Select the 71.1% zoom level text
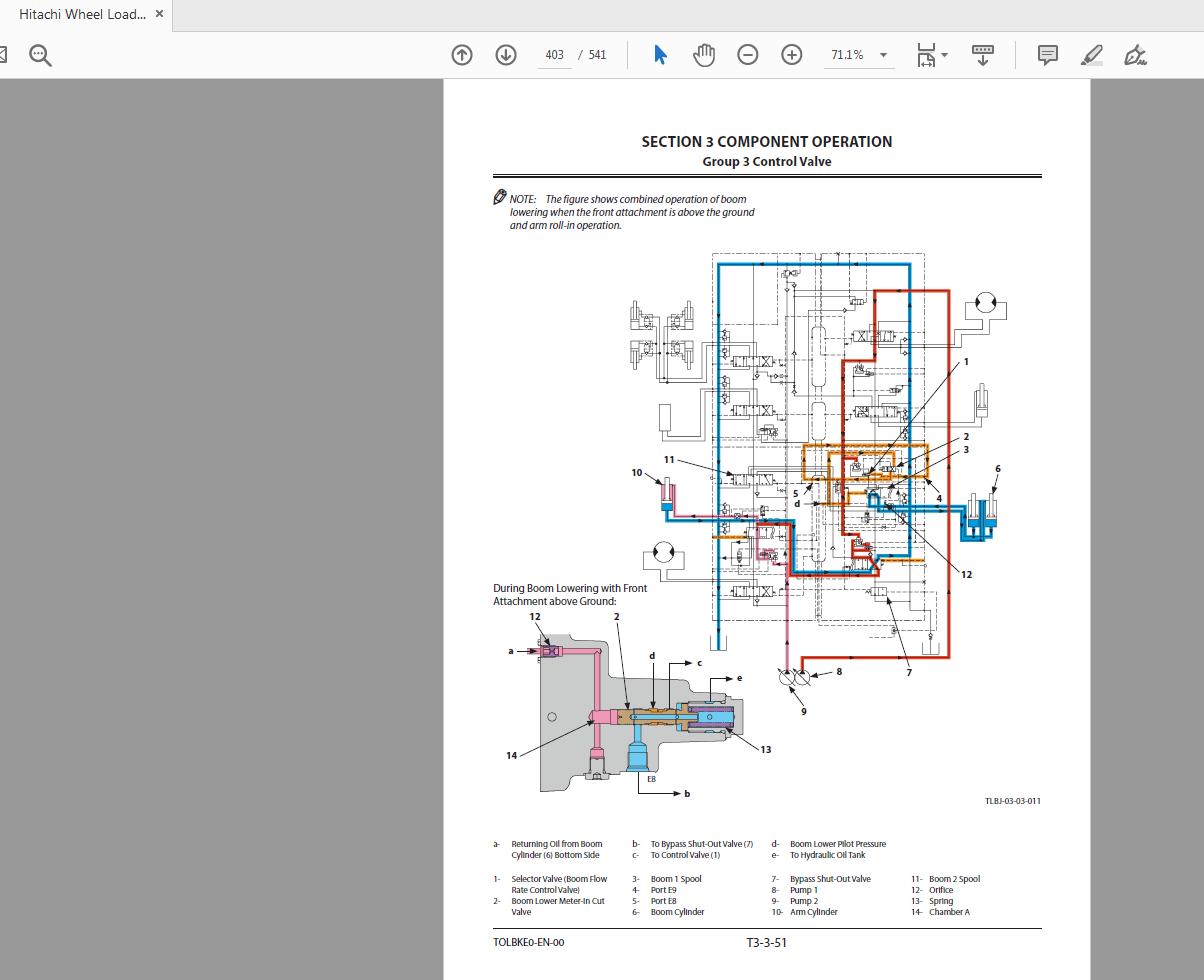 pos(847,55)
